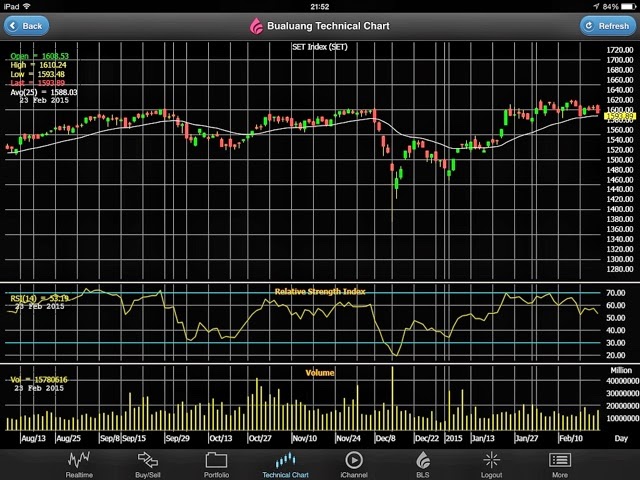The image size is (640, 480).
Task: Refresh the technical chart
Action: coord(608,26)
